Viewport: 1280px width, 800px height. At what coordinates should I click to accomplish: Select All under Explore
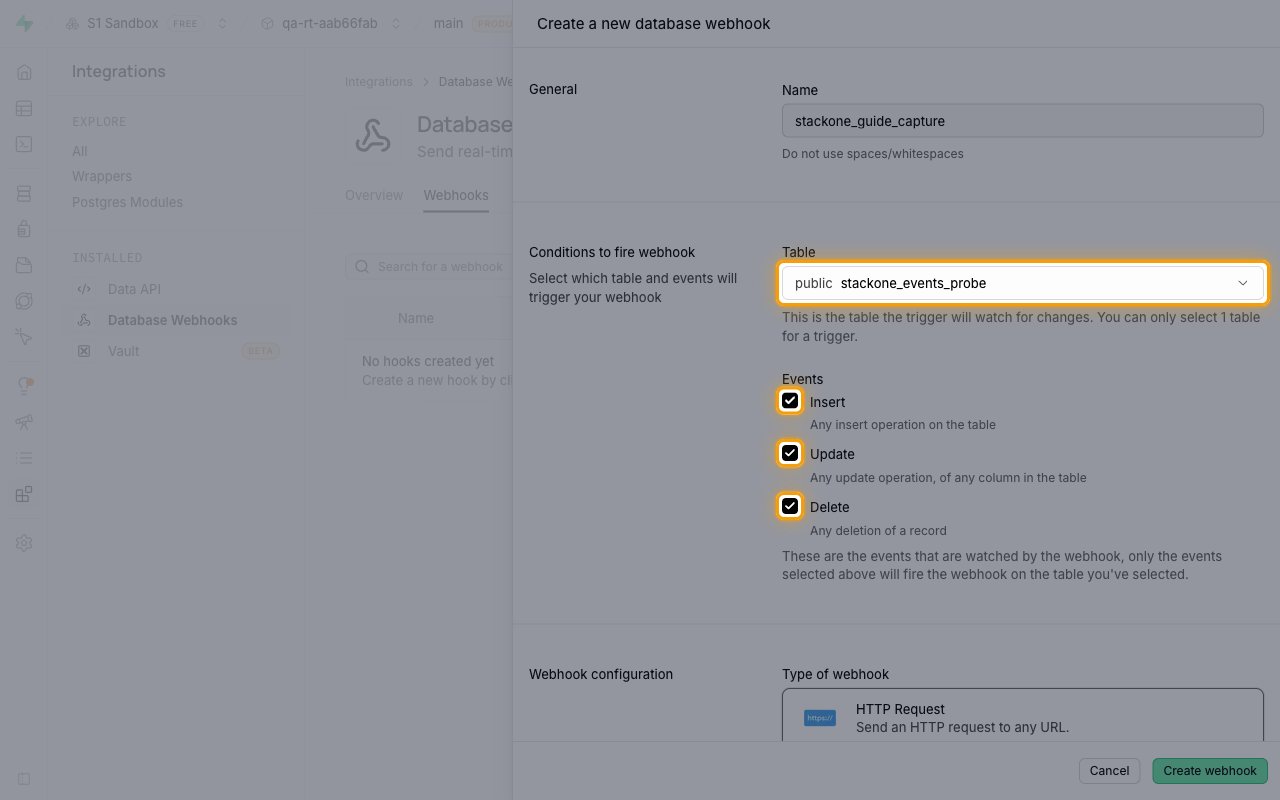pos(80,151)
